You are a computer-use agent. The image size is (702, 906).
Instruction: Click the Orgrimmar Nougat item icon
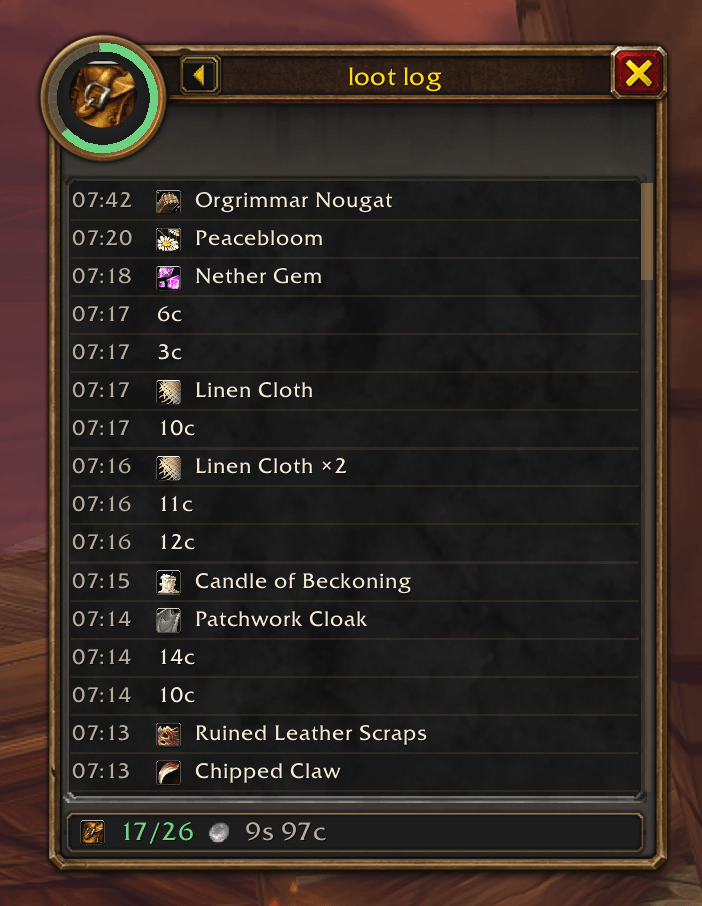tap(168, 201)
